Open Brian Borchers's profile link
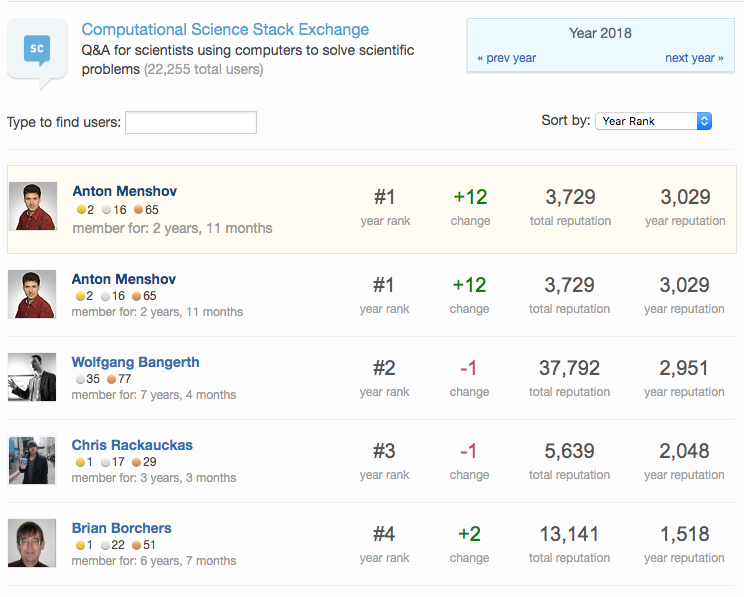 pyautogui.click(x=121, y=528)
